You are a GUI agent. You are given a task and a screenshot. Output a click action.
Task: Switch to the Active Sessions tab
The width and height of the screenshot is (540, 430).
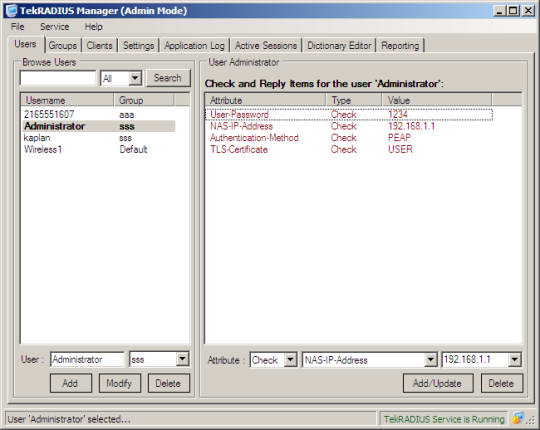[x=266, y=46]
